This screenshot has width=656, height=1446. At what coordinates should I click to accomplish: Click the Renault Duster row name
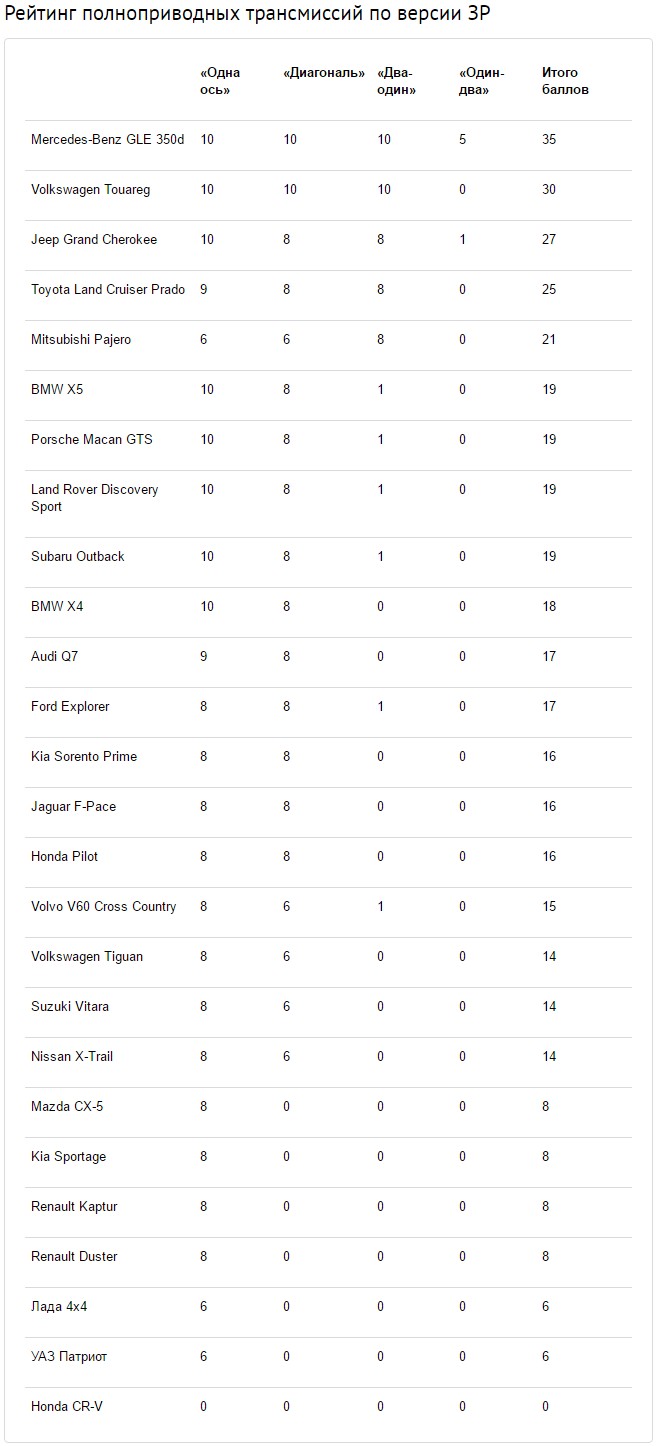tap(74, 1257)
